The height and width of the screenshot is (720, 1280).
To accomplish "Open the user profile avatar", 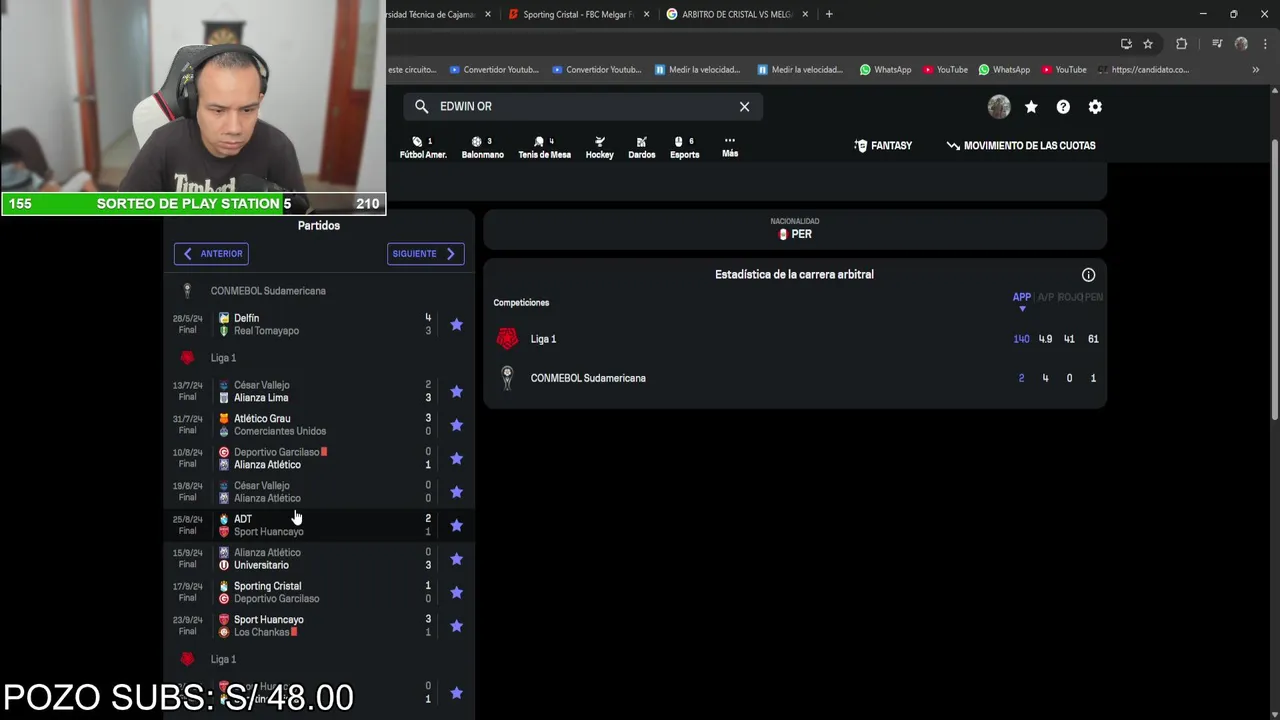I will [x=999, y=106].
